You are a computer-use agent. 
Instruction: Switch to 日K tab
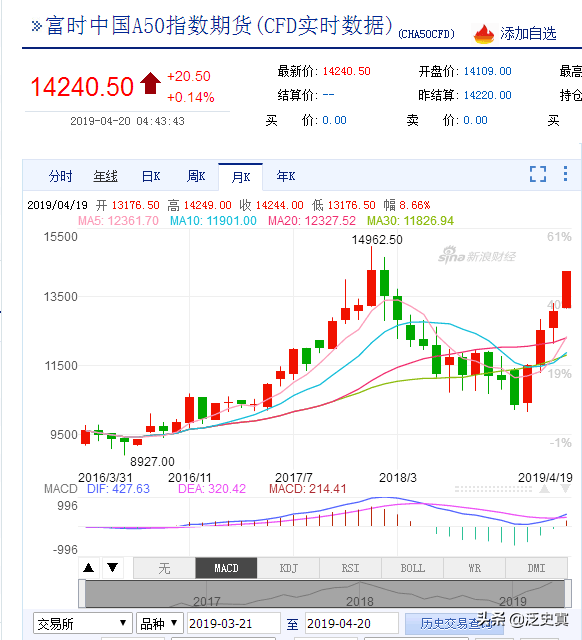pos(151,176)
